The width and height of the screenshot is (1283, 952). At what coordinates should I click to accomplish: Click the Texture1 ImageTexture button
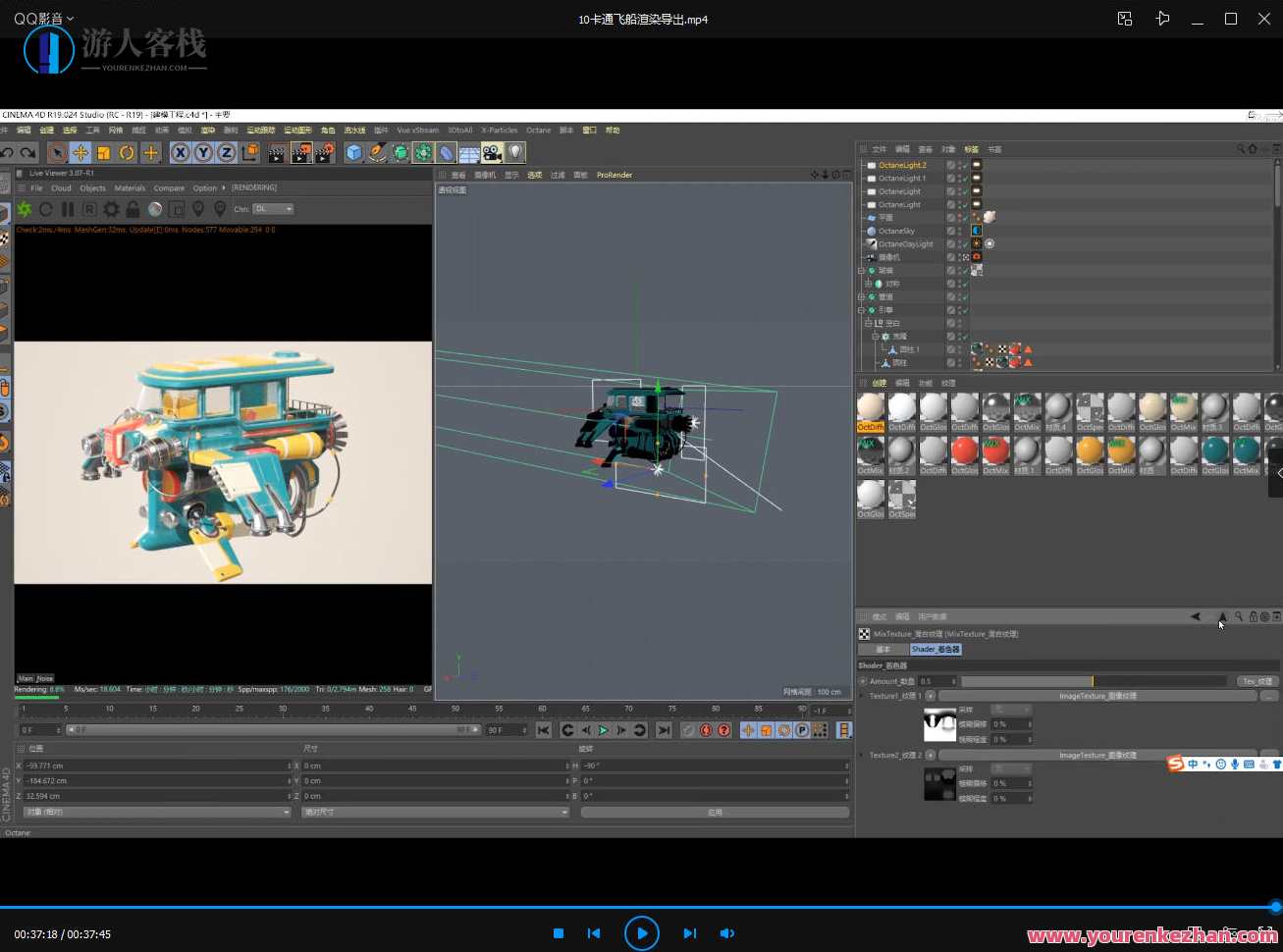[1096, 696]
